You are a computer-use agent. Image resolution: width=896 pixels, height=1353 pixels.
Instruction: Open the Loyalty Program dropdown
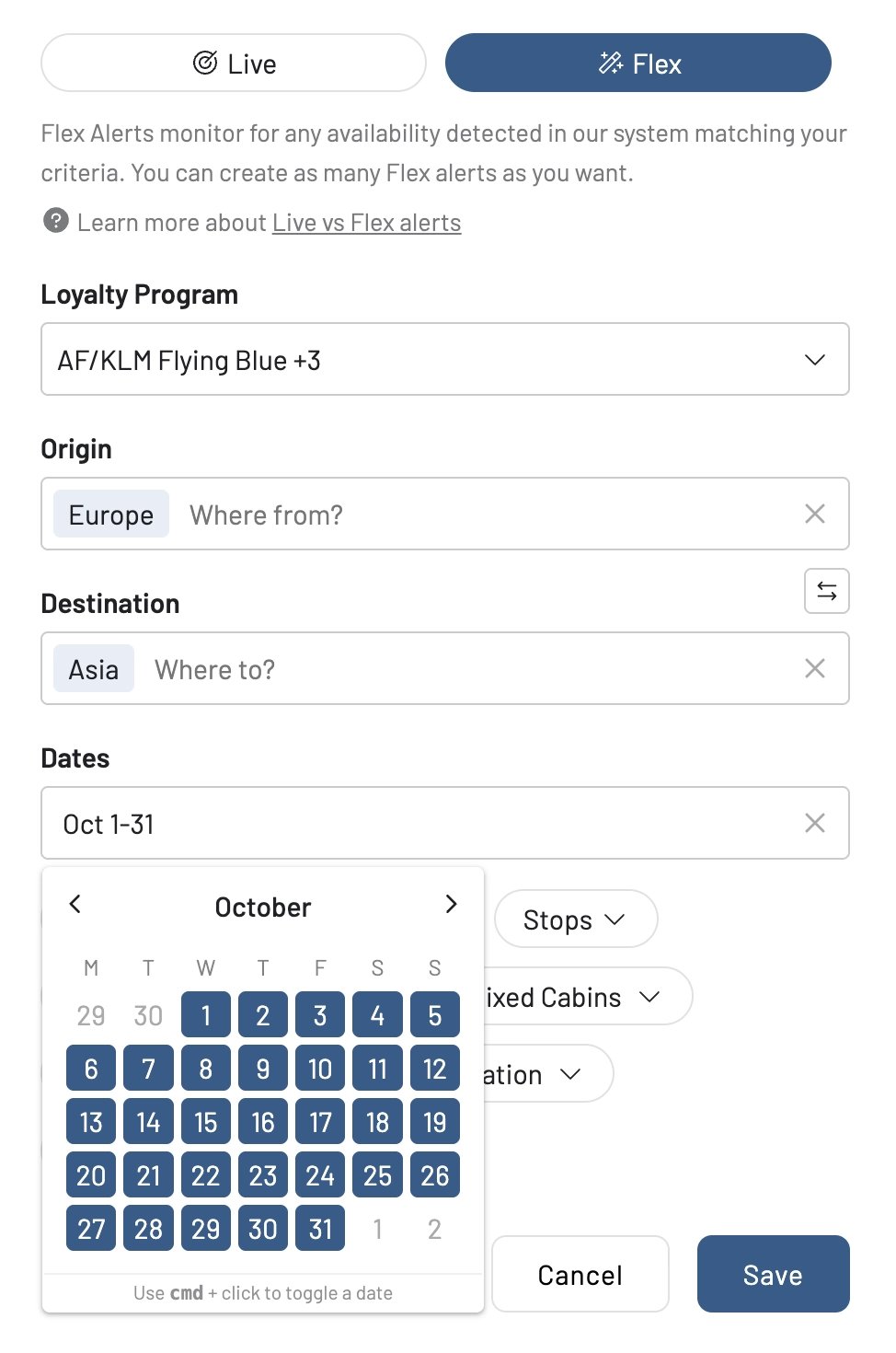pyautogui.click(x=445, y=359)
